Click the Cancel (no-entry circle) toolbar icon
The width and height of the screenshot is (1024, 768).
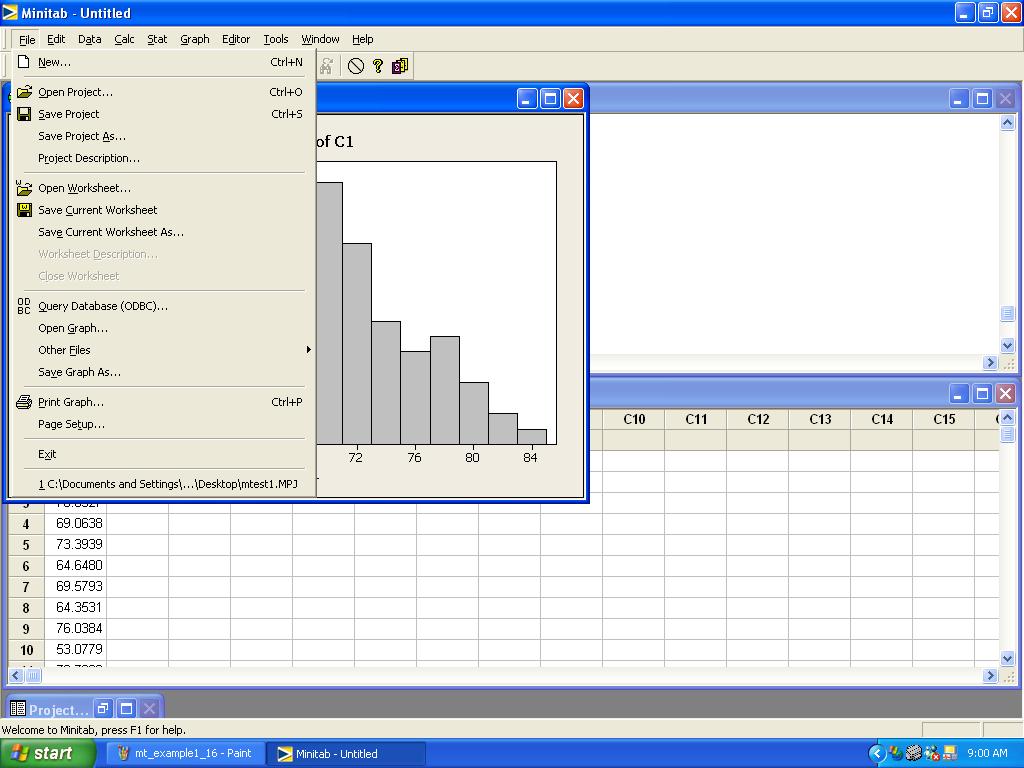pyautogui.click(x=356, y=66)
